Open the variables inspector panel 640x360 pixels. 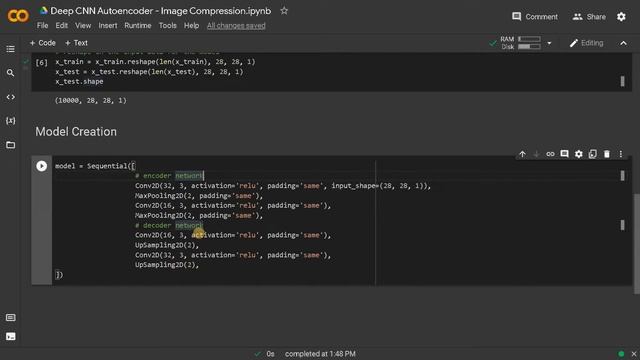[11, 121]
